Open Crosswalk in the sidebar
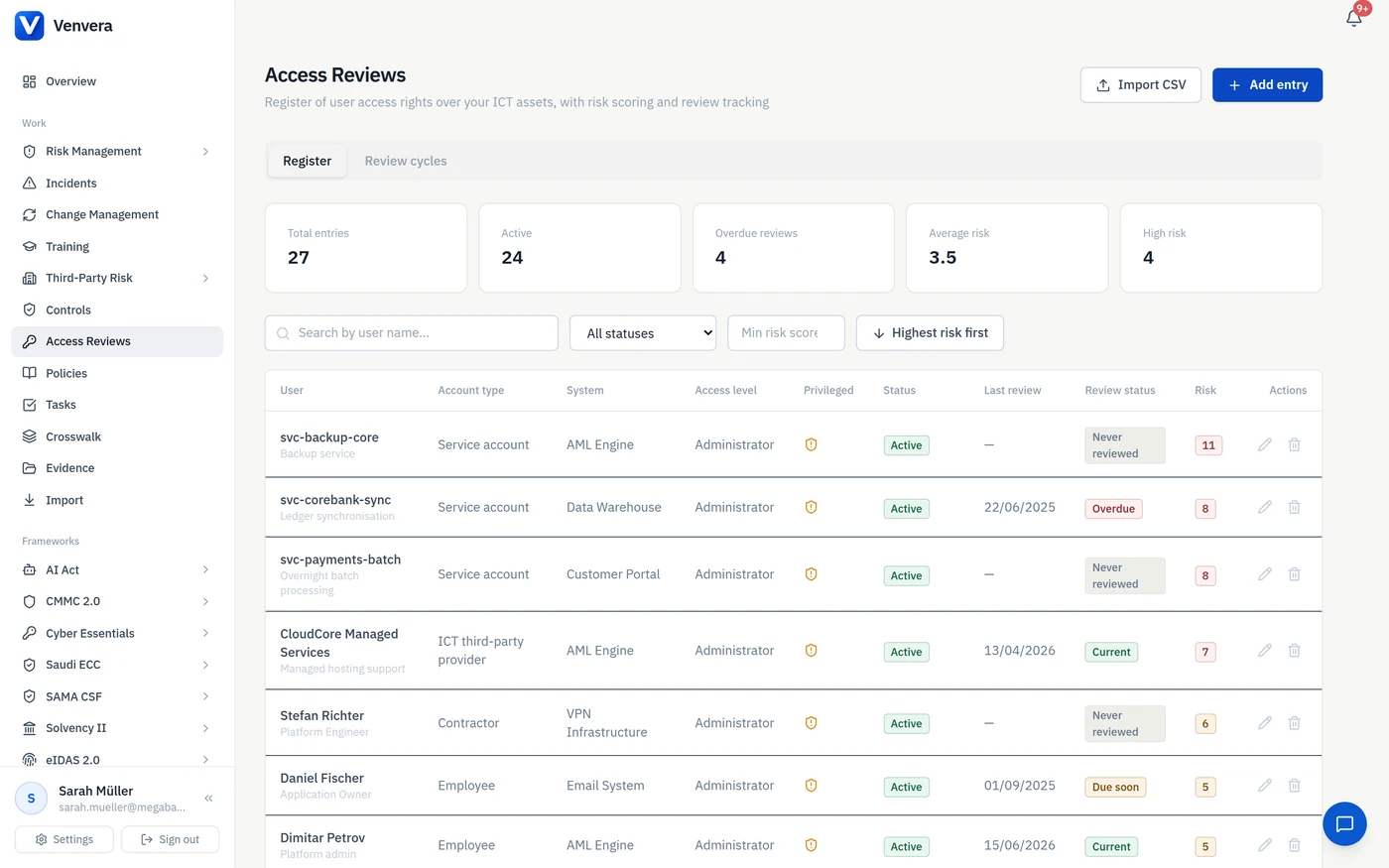This screenshot has height=868, width=1389. (x=117, y=436)
